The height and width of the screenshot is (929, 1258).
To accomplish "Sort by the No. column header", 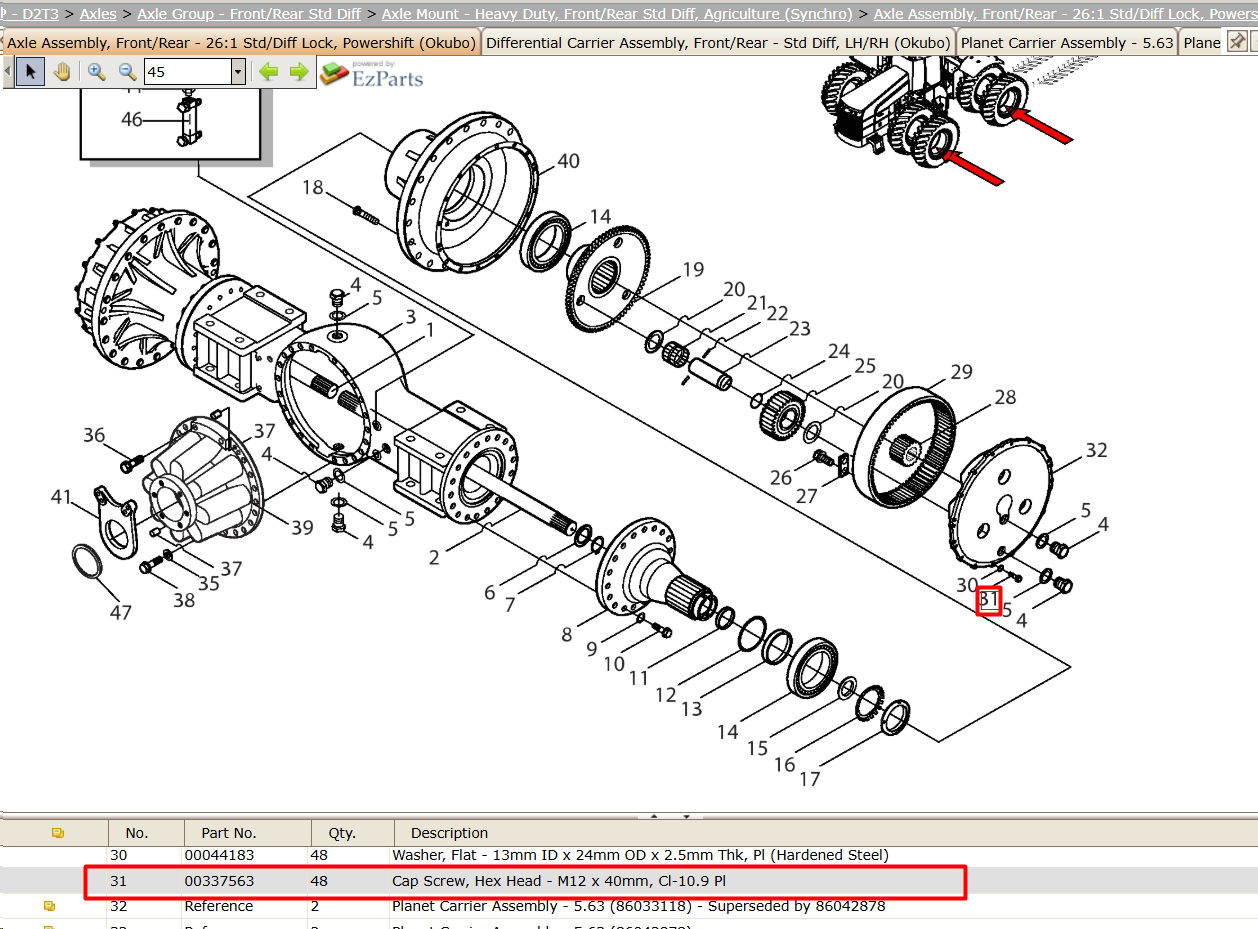I will (x=145, y=832).
